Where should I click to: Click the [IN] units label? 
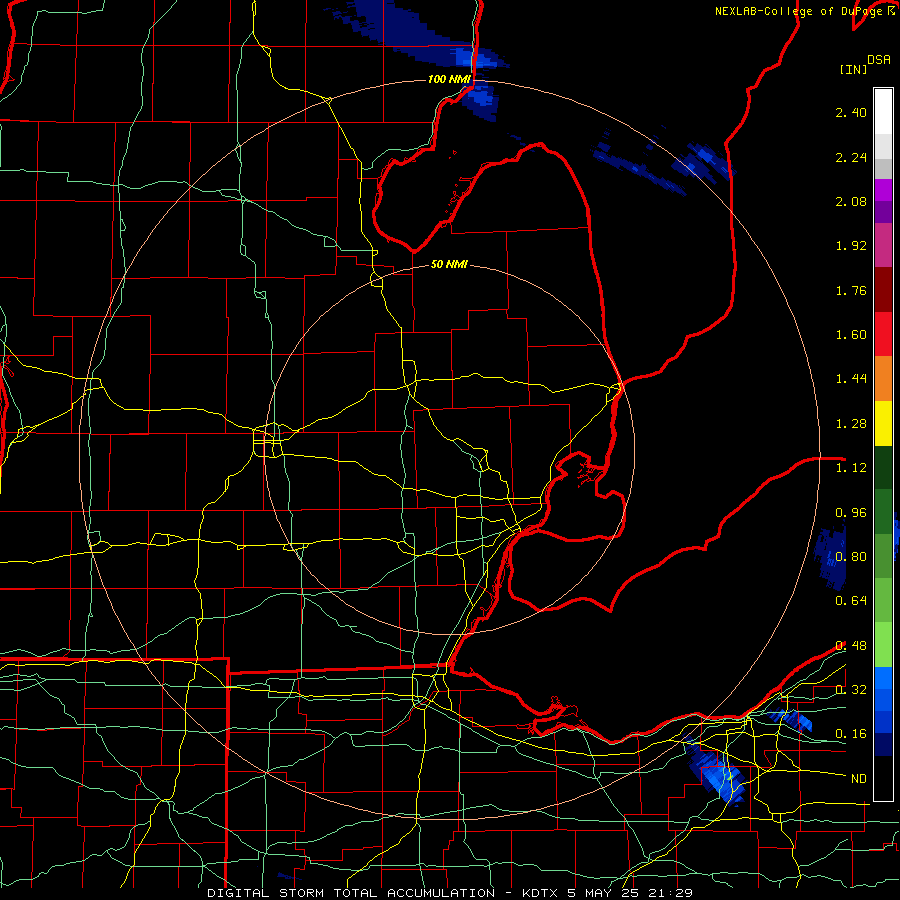coord(853,69)
